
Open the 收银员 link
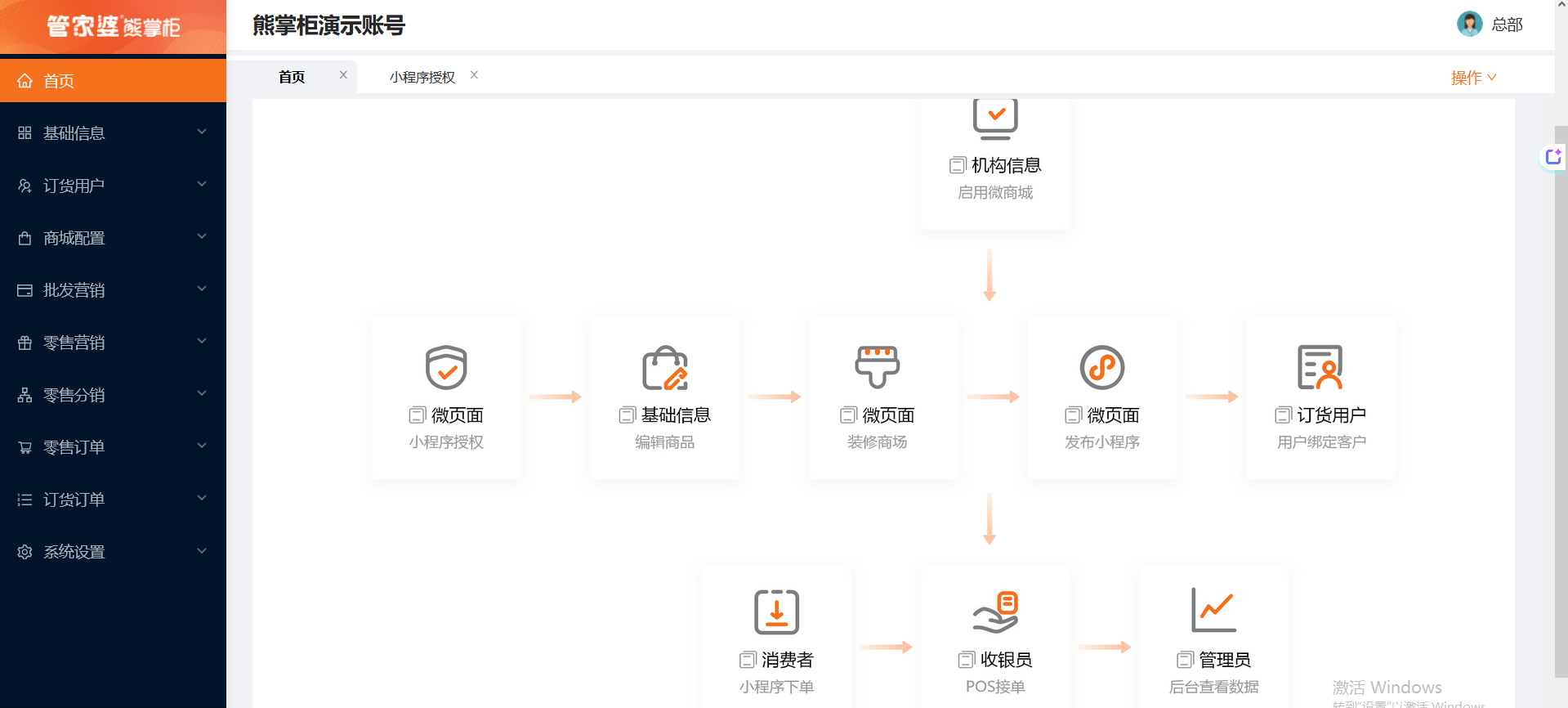(x=1007, y=660)
